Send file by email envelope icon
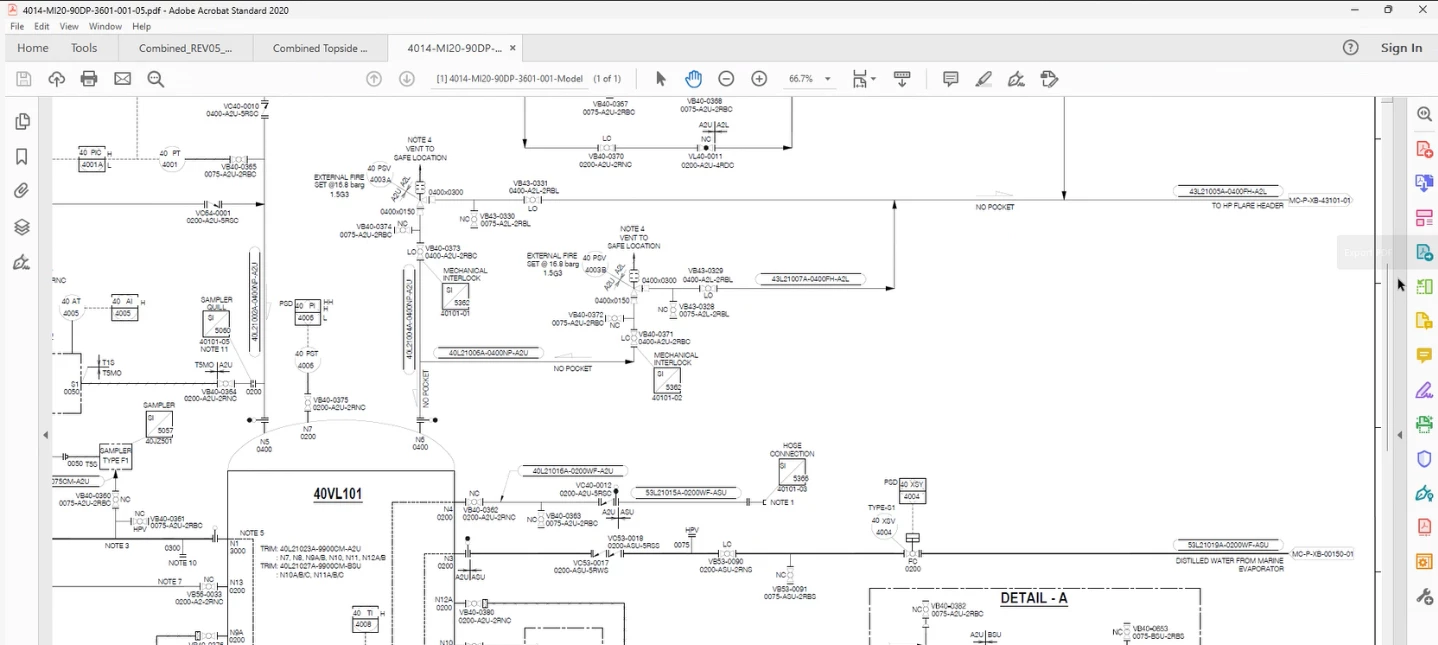Screen dimensions: 1438x645 point(122,79)
